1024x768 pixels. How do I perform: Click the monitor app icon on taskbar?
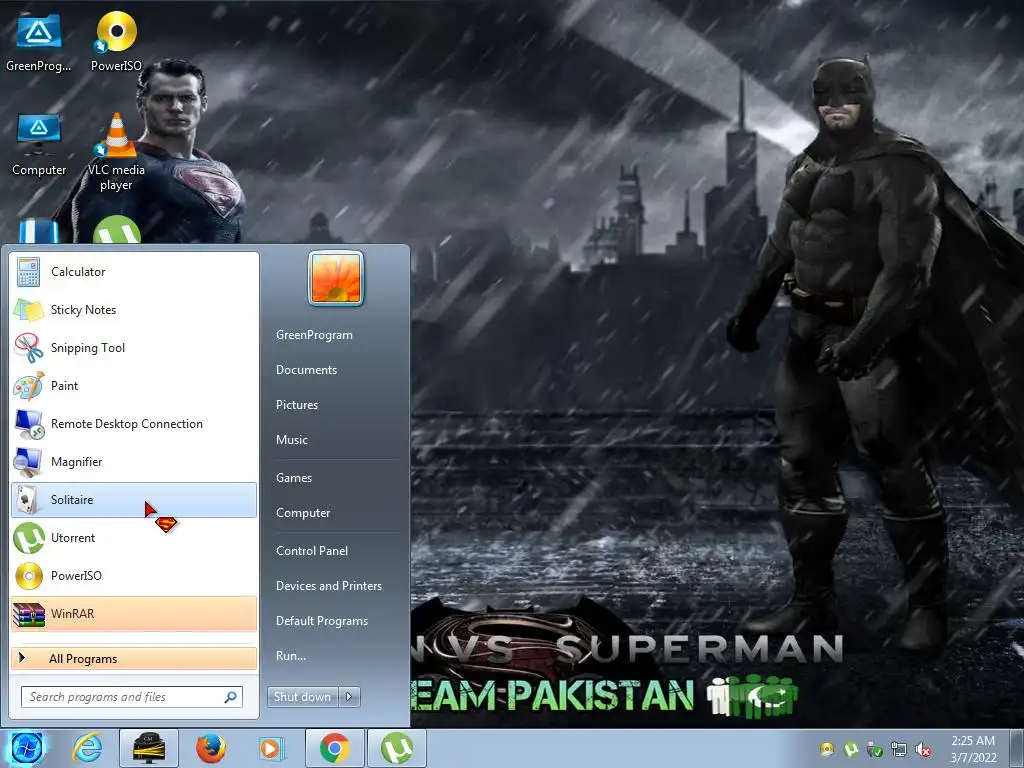tap(149, 748)
